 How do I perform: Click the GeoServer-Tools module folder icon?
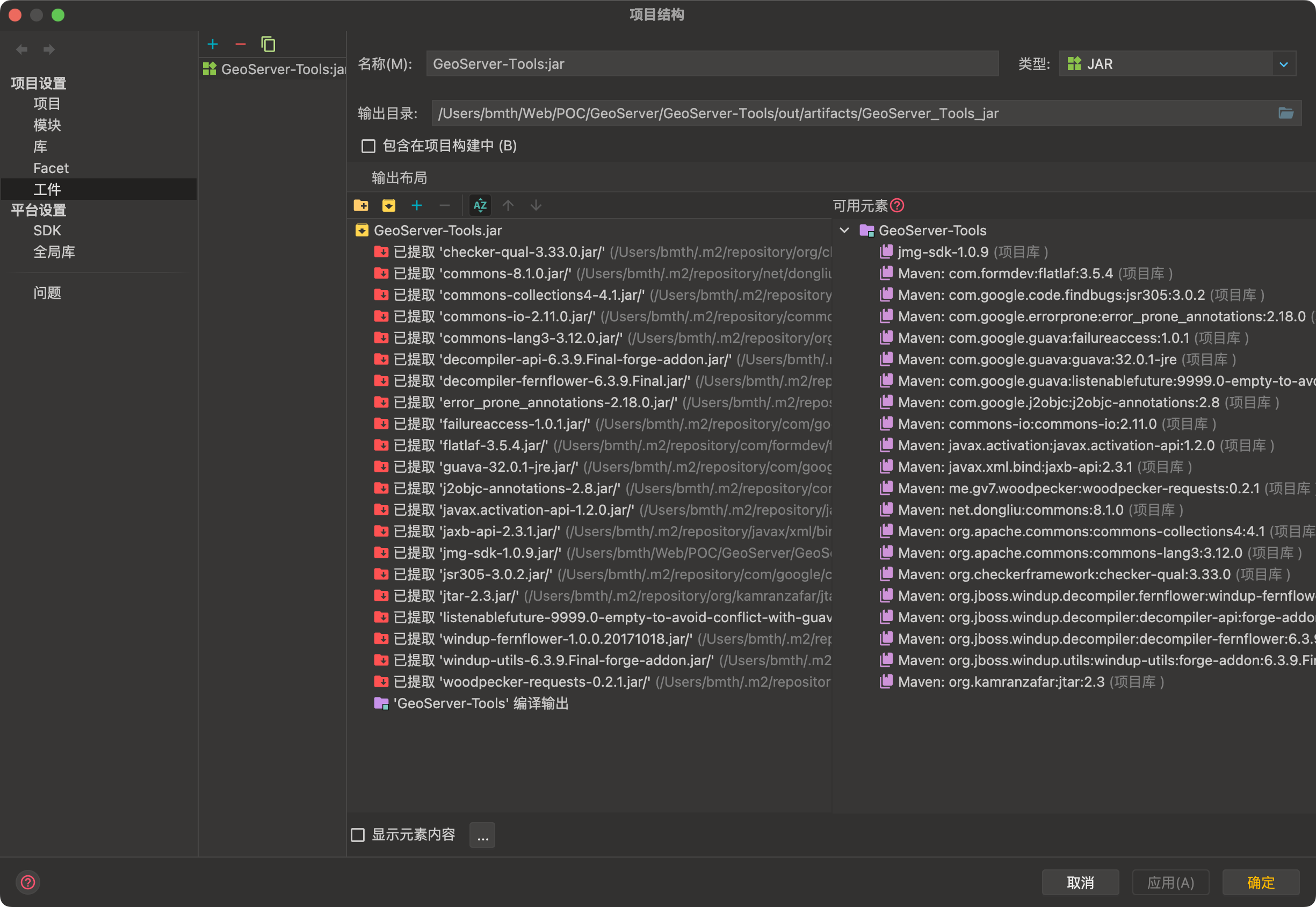pyautogui.click(x=867, y=231)
